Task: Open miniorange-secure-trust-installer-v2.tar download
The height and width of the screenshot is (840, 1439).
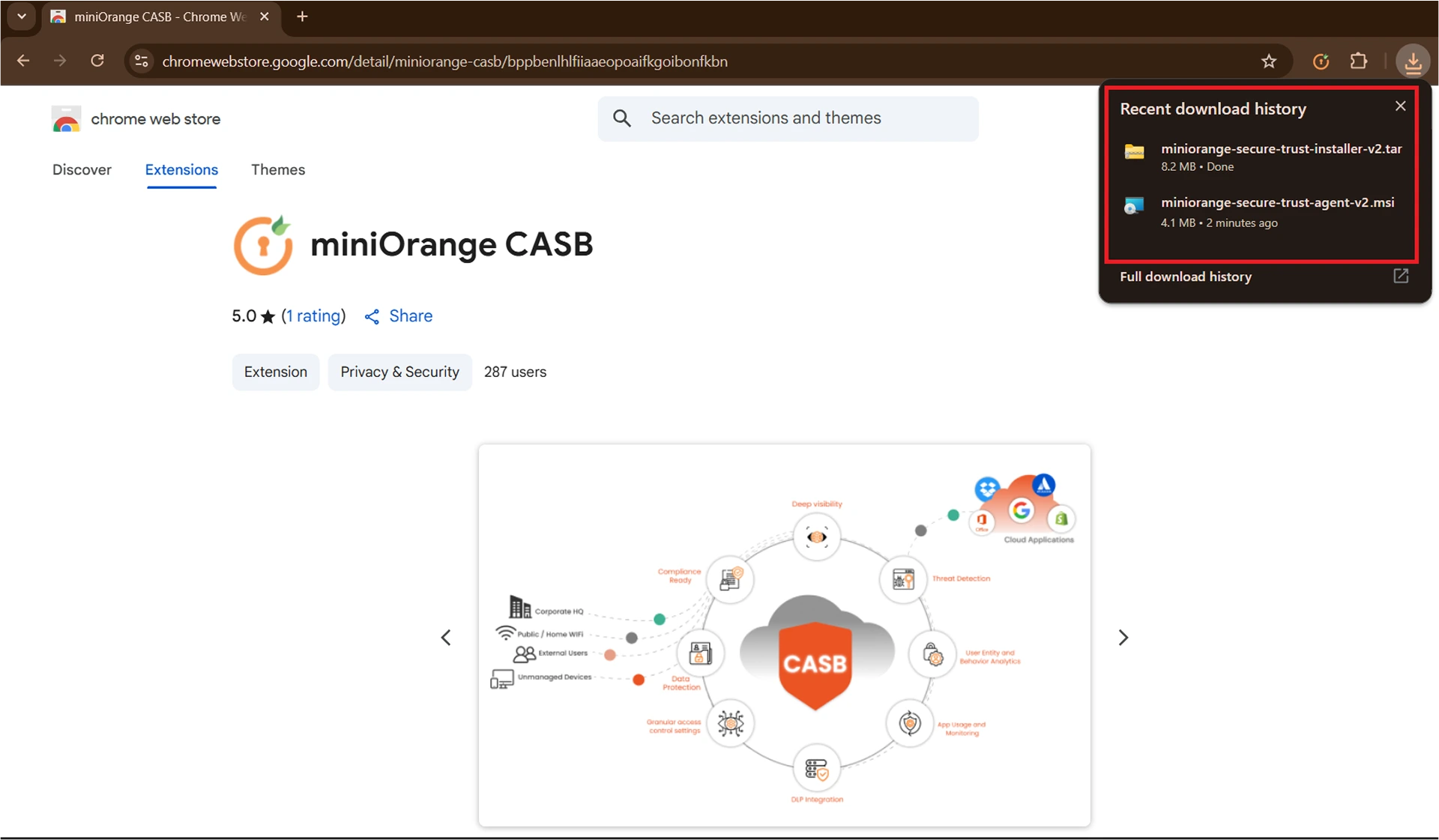Action: (x=1280, y=149)
